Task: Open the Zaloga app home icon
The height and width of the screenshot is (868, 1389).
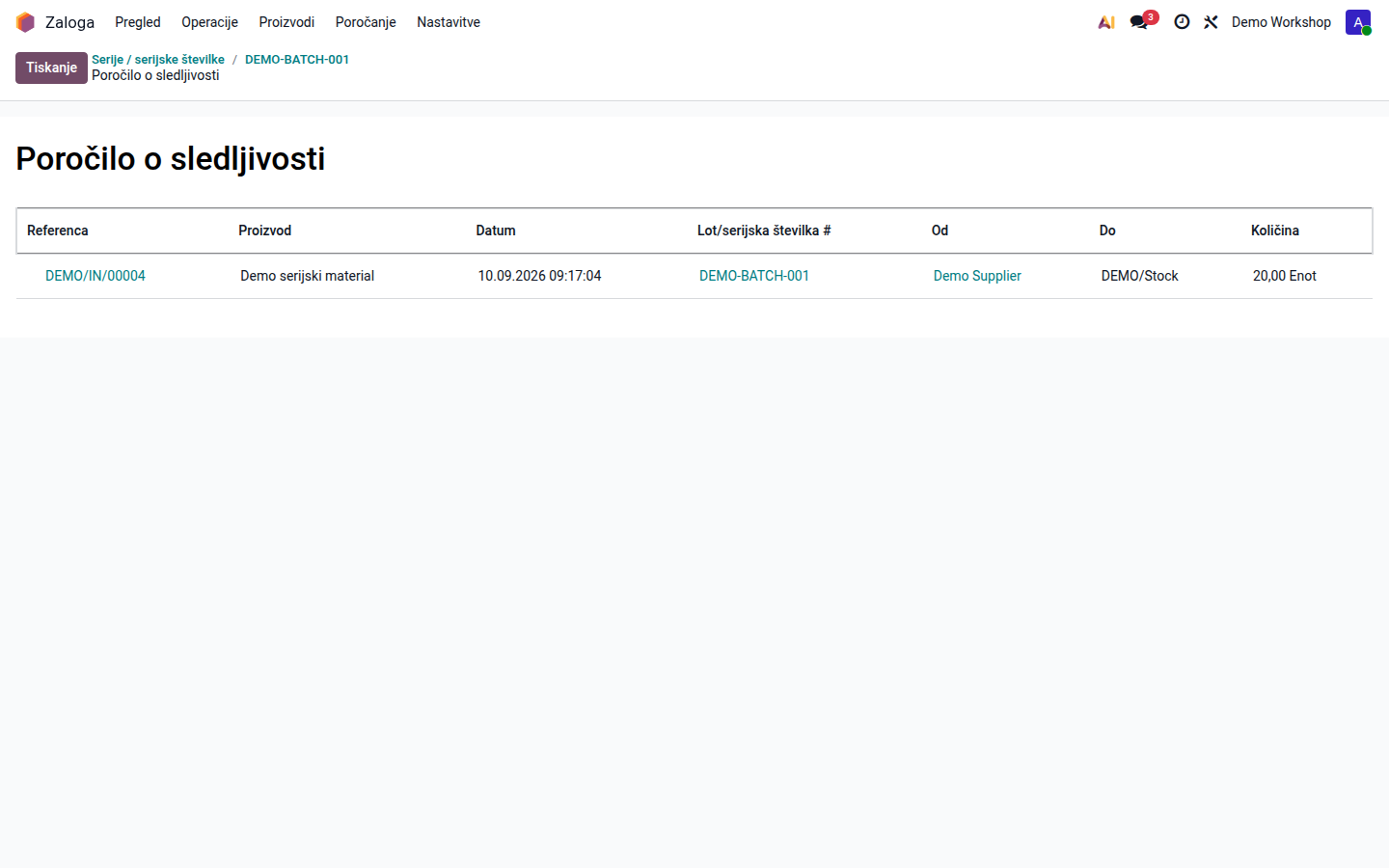Action: tap(25, 22)
